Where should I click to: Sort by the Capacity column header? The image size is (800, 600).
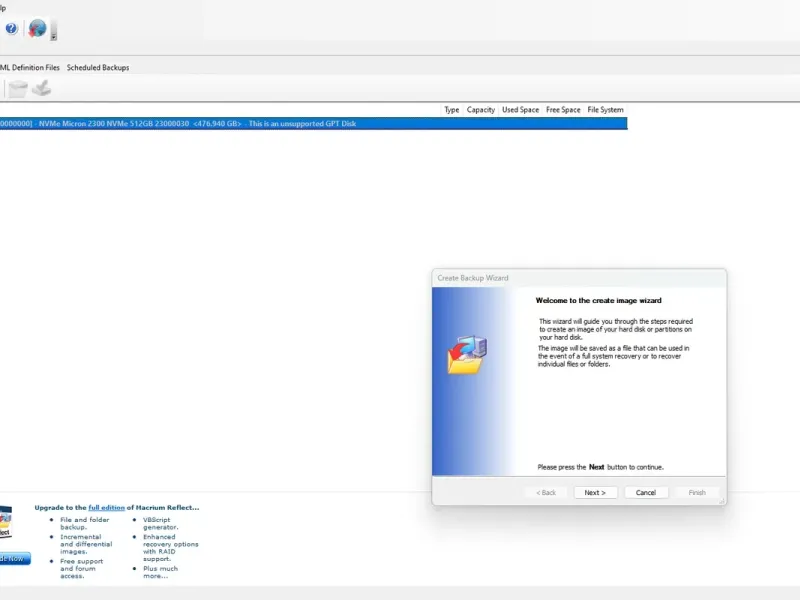point(481,110)
